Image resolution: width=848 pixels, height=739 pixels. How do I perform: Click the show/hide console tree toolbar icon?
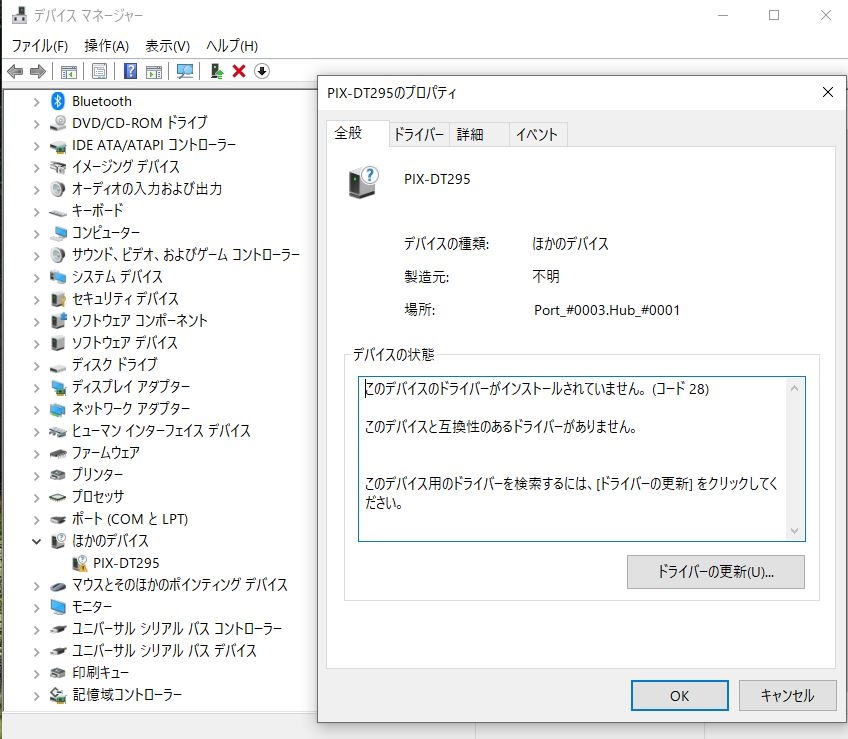[x=69, y=71]
